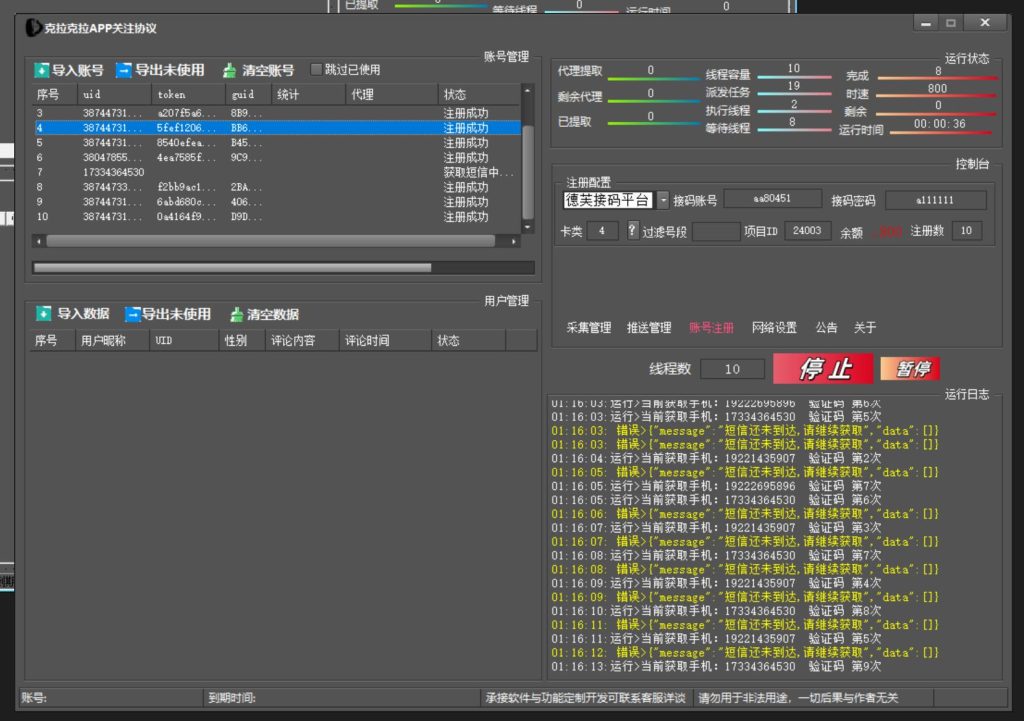This screenshot has height=721, width=1024.
Task: Click the account list scroll right arrow
Action: click(515, 241)
